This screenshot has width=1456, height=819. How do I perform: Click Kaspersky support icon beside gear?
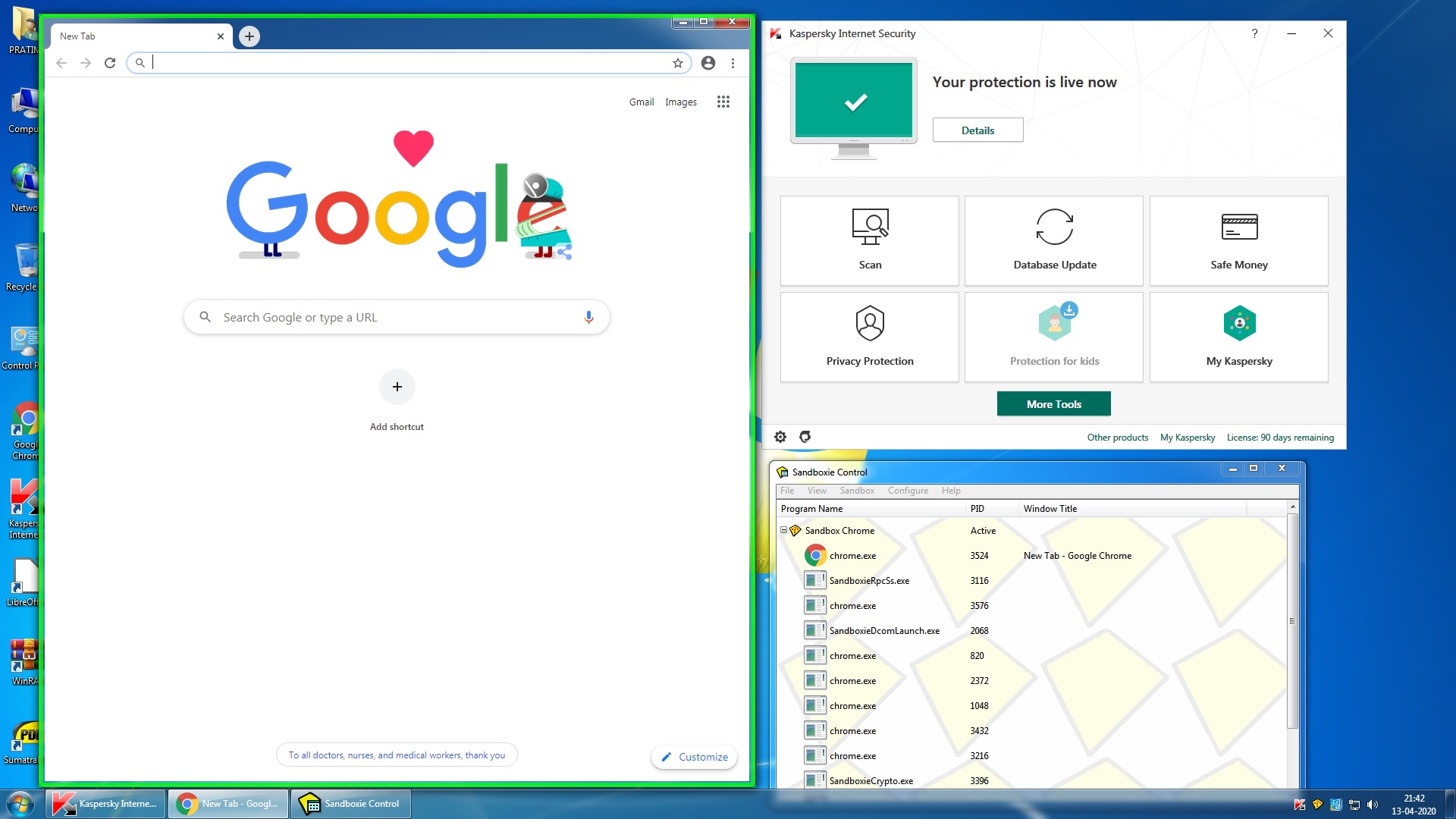(x=805, y=437)
